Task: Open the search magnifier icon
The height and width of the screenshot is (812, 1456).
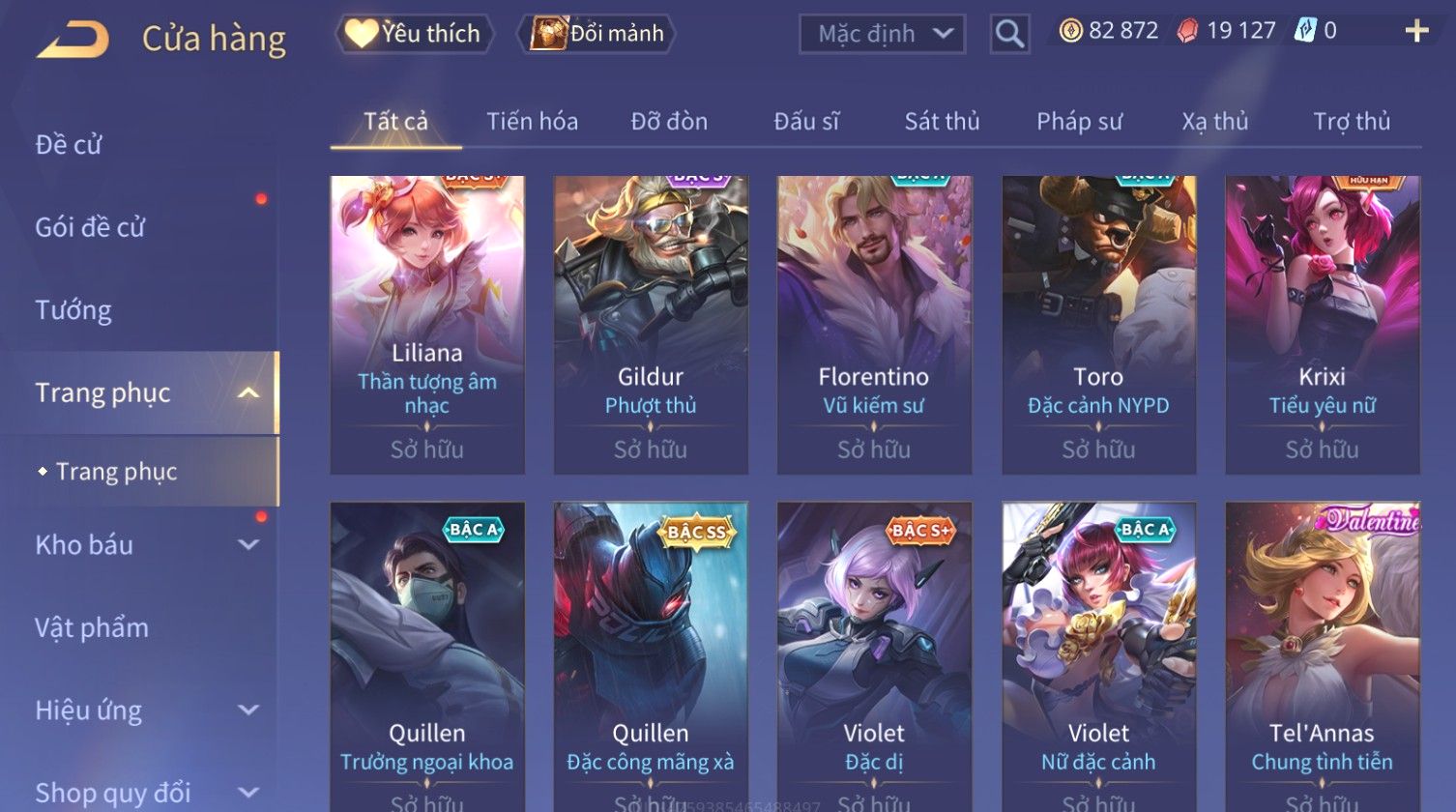Action: click(x=1009, y=34)
